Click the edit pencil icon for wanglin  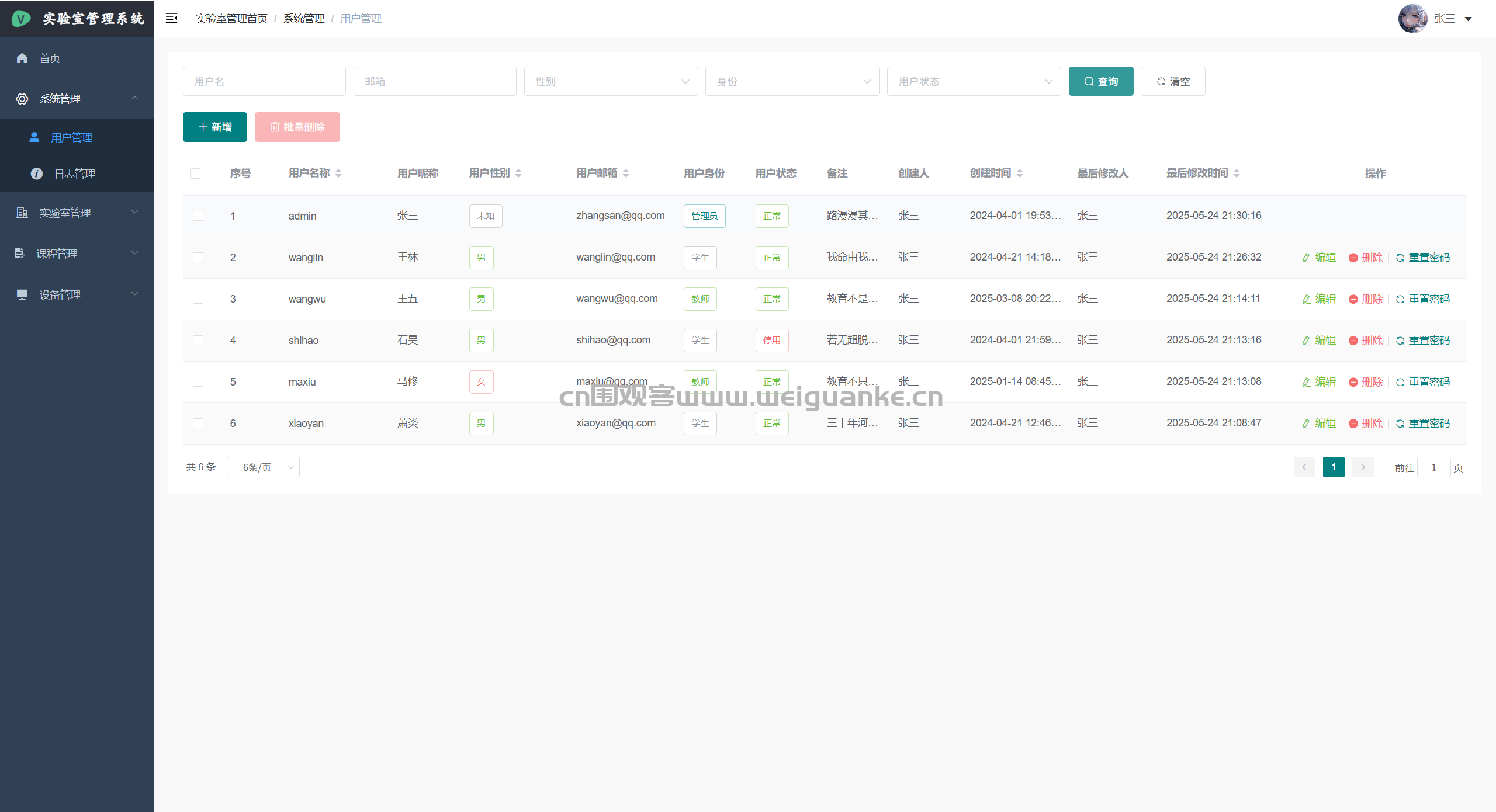tap(1306, 258)
